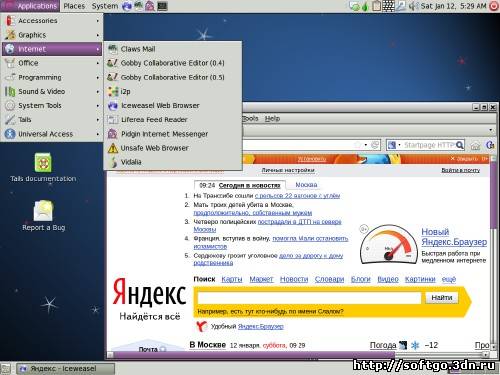Click the Войти в почту link
The height and width of the screenshot is (375, 500).
460,170
